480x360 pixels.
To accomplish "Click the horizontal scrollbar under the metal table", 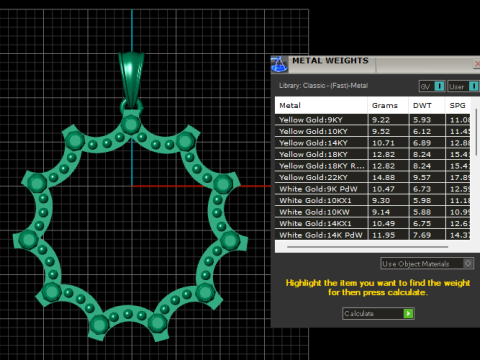I will point(367,247).
